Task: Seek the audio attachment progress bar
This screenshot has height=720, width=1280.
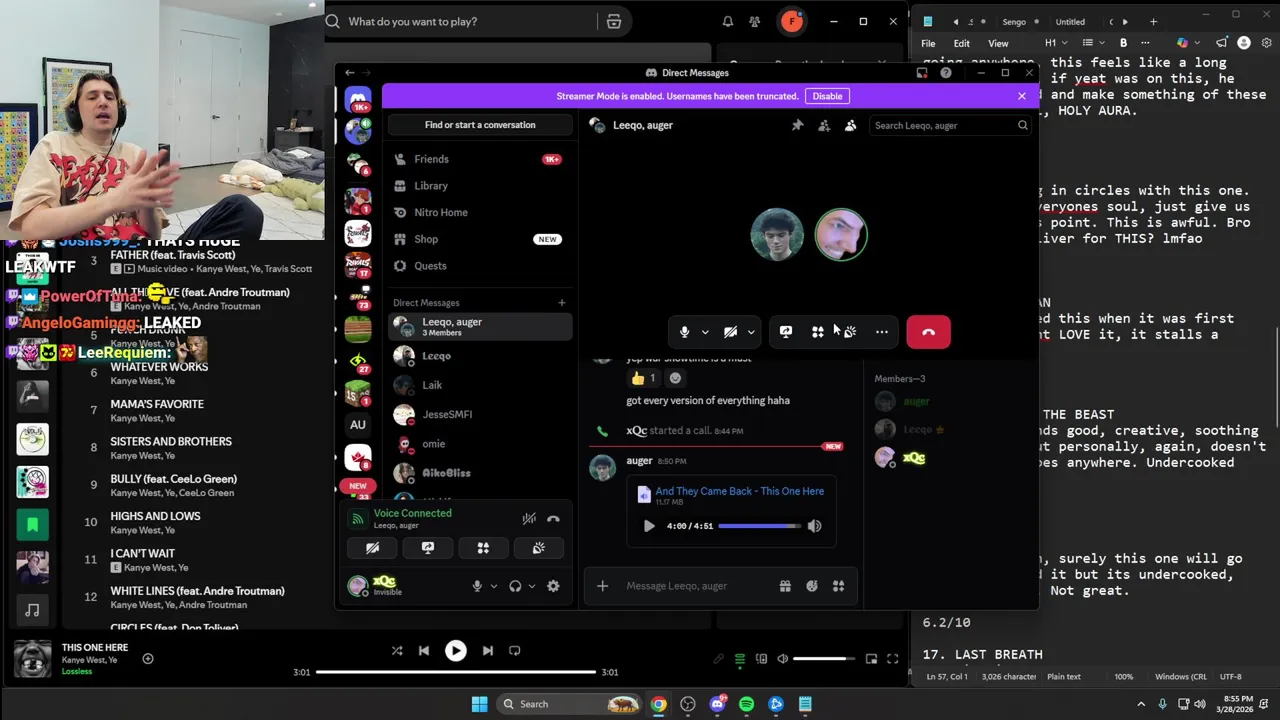Action: [x=759, y=526]
